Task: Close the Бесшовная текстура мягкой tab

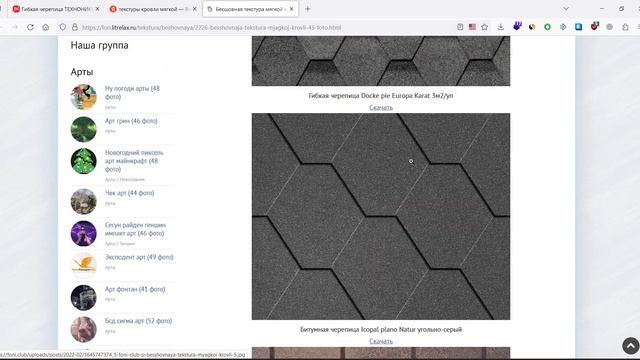Action: (291, 9)
